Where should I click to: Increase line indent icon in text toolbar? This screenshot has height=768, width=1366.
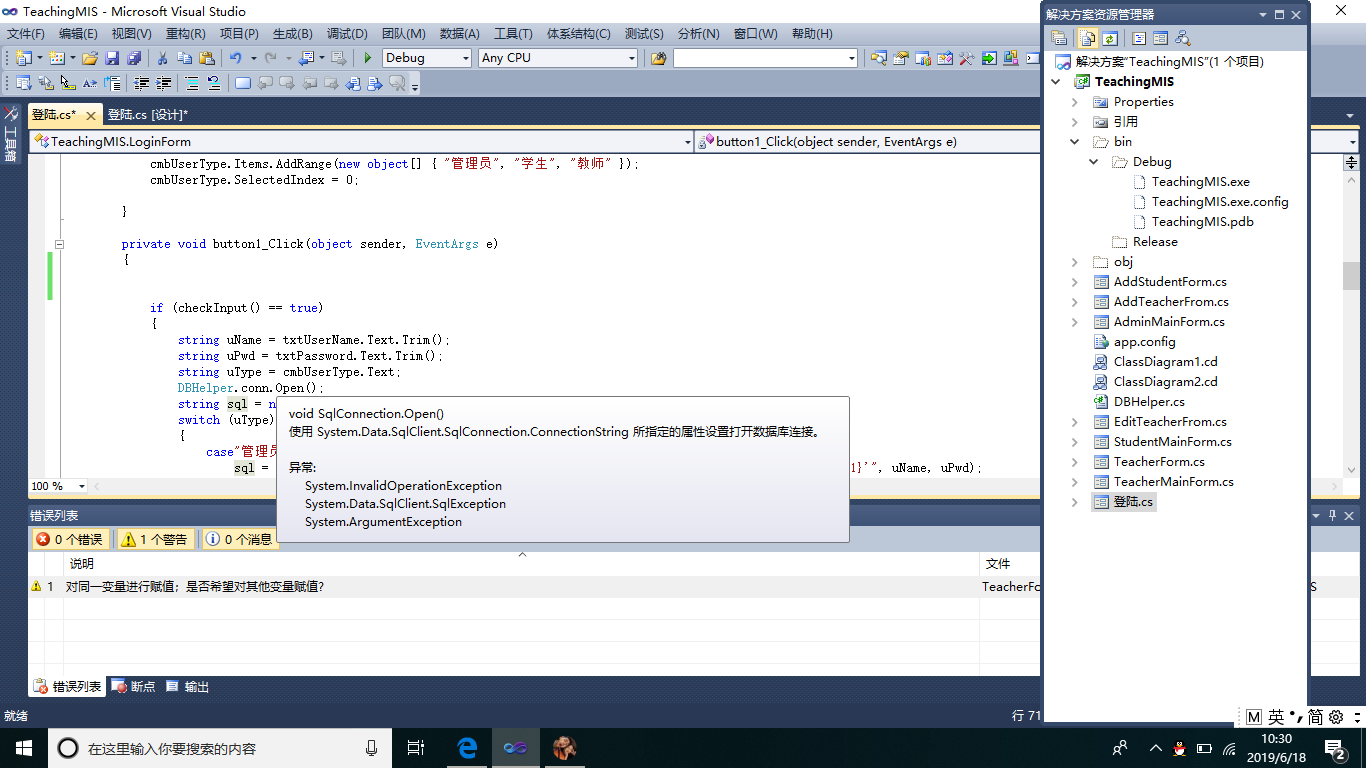[163, 83]
